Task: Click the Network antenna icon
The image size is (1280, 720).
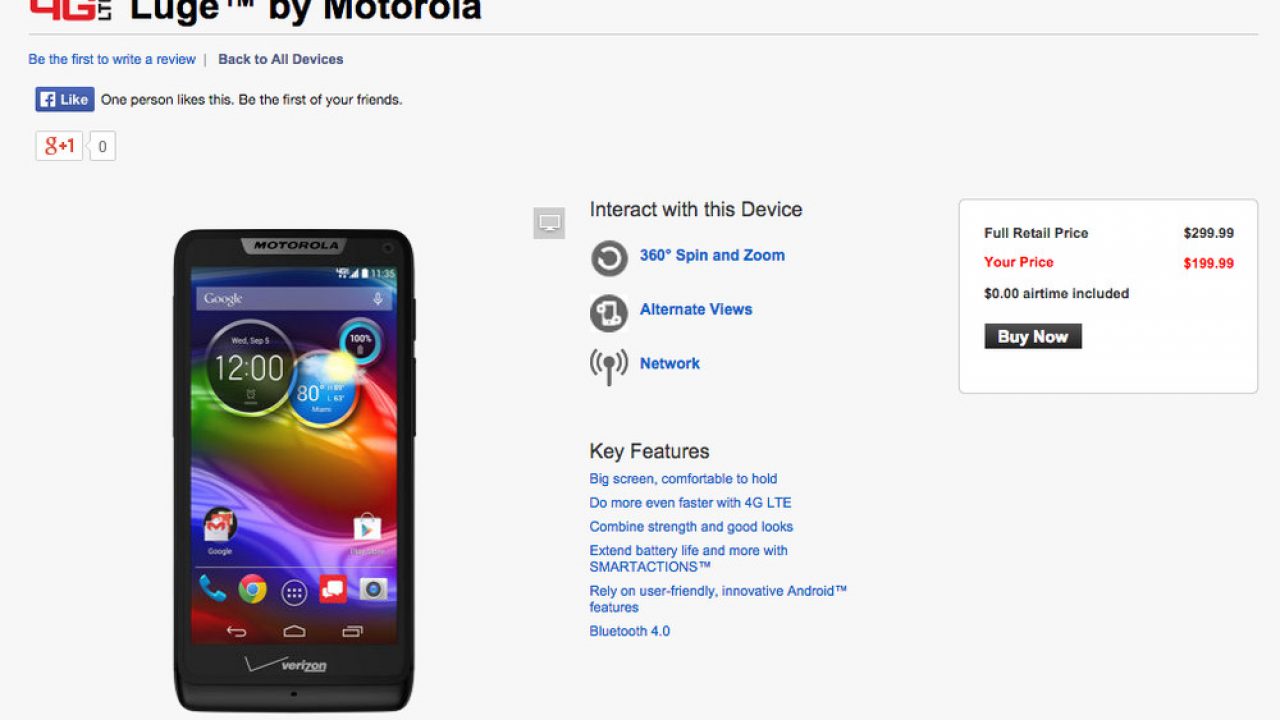Action: (x=609, y=367)
